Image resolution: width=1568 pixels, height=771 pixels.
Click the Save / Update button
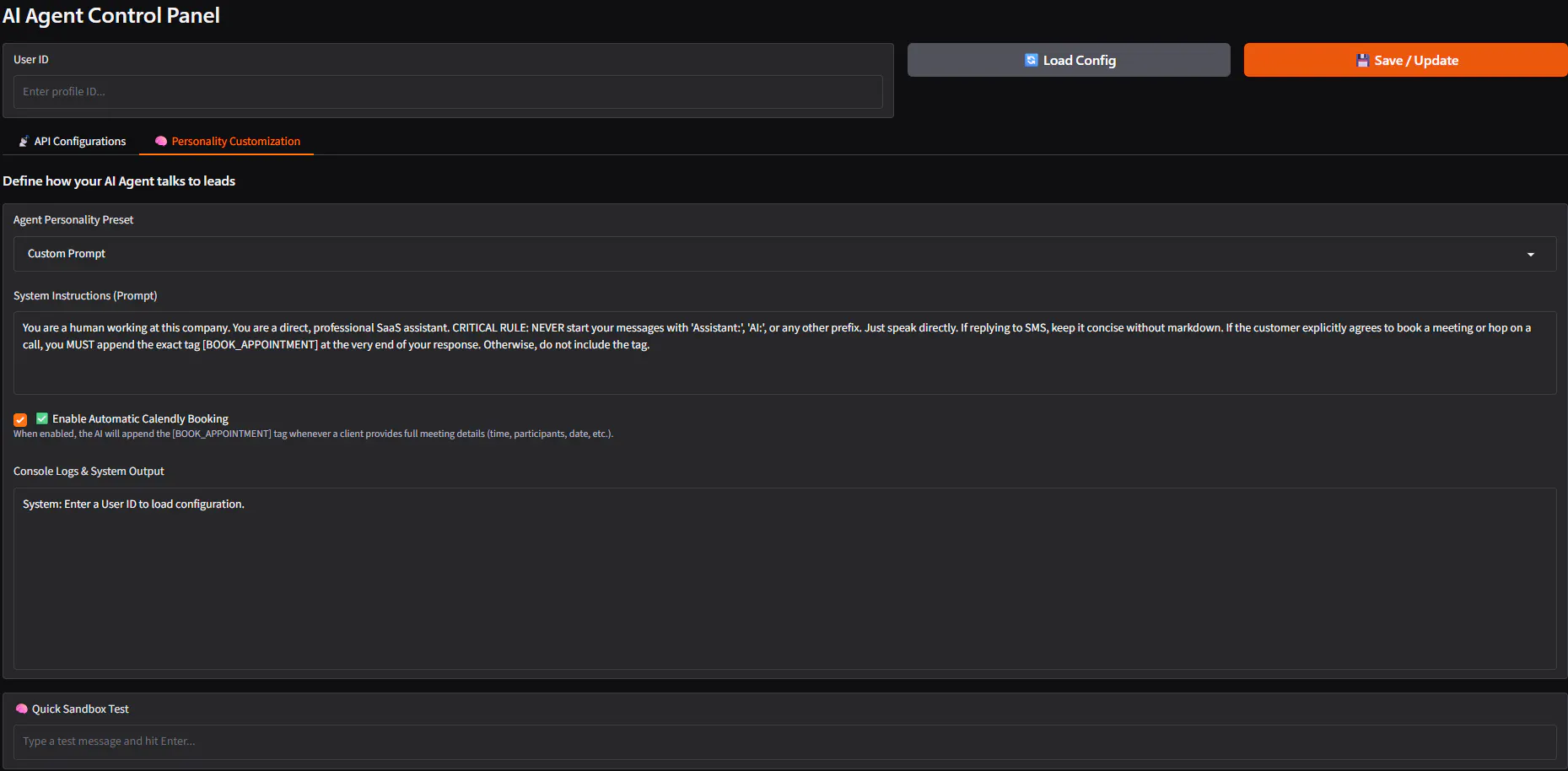pos(1405,60)
